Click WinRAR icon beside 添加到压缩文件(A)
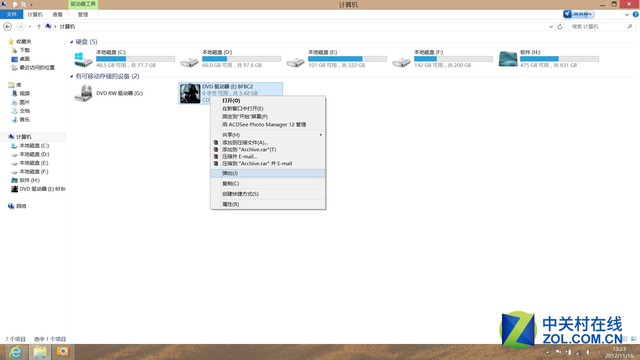The height and width of the screenshot is (360, 640). (x=216, y=142)
